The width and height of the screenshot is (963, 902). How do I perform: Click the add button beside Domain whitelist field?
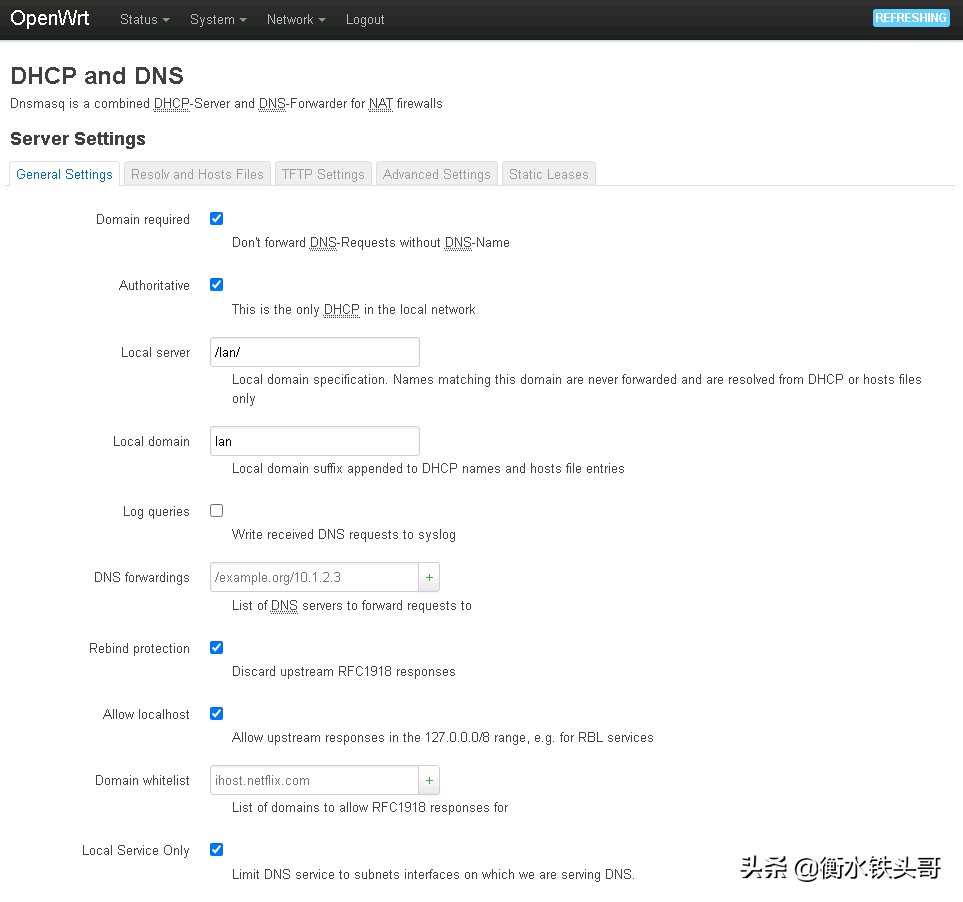(429, 780)
